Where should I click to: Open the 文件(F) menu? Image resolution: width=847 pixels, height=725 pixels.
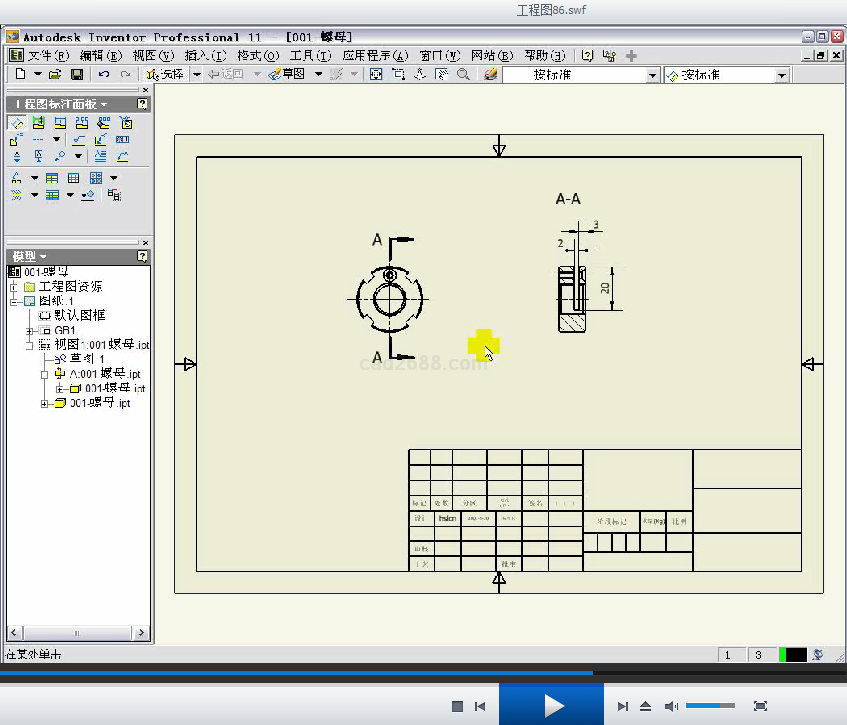coord(46,55)
